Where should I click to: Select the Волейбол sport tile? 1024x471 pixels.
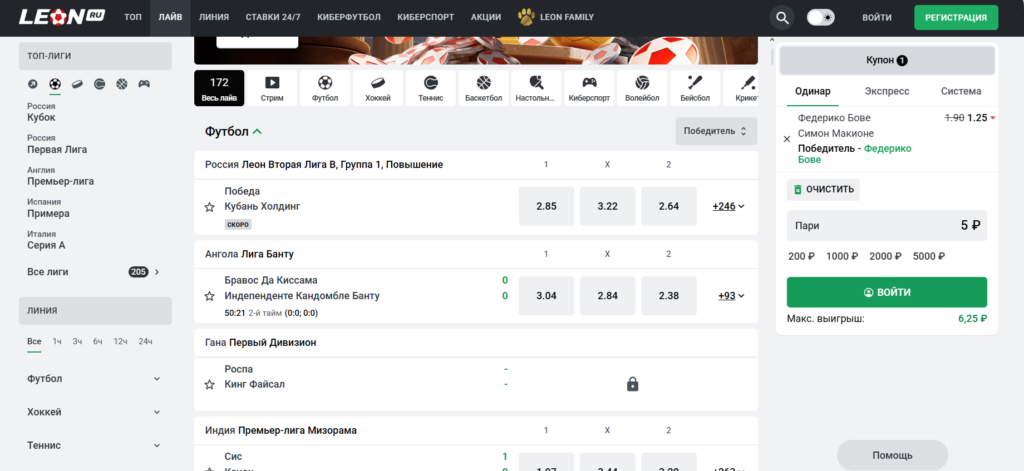[642, 88]
